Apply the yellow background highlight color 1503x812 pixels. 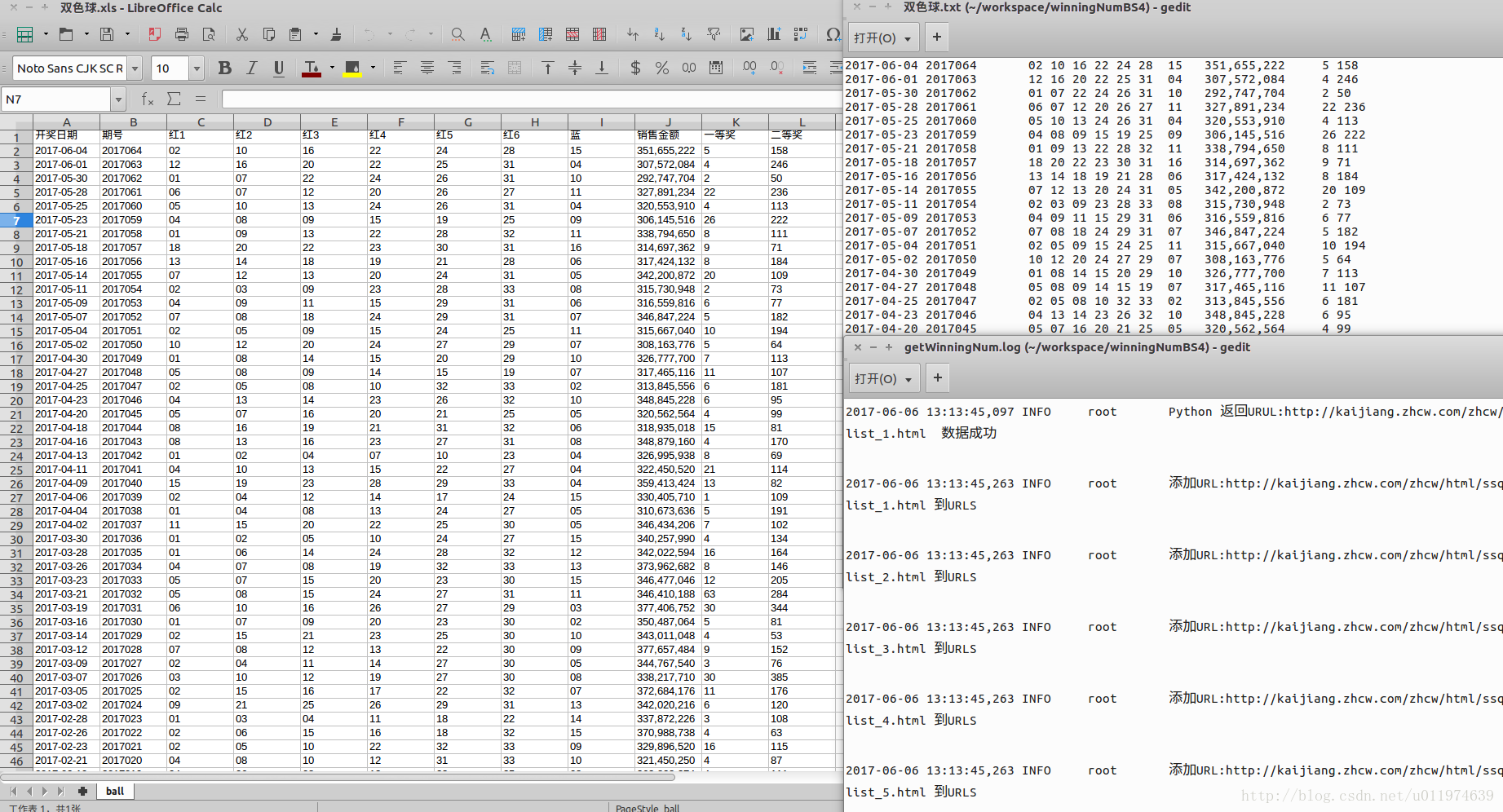tap(352, 68)
